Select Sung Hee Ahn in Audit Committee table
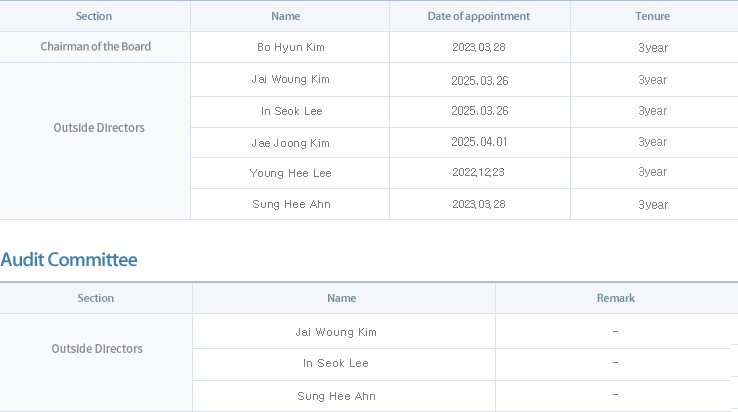The image size is (738, 412). [x=337, y=396]
